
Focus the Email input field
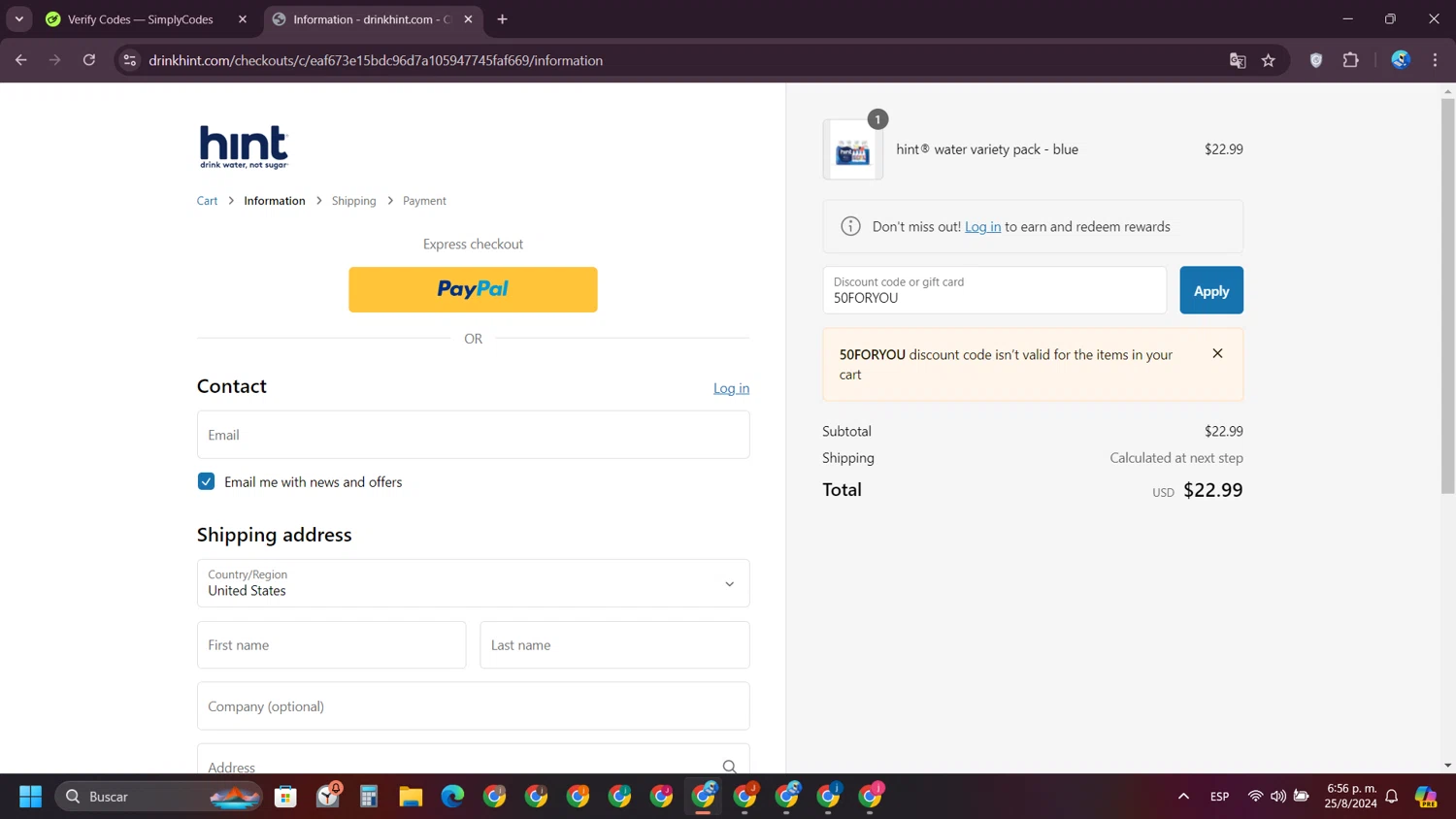point(473,435)
